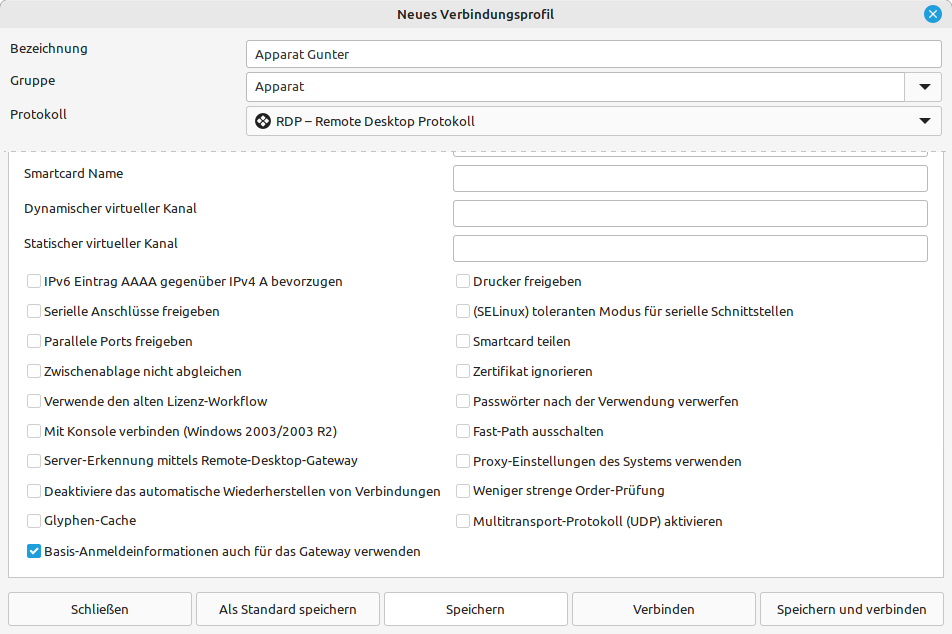The image size is (952, 634).
Task: Enable SELinux toleranten Modus checkbox
Action: coord(463,311)
